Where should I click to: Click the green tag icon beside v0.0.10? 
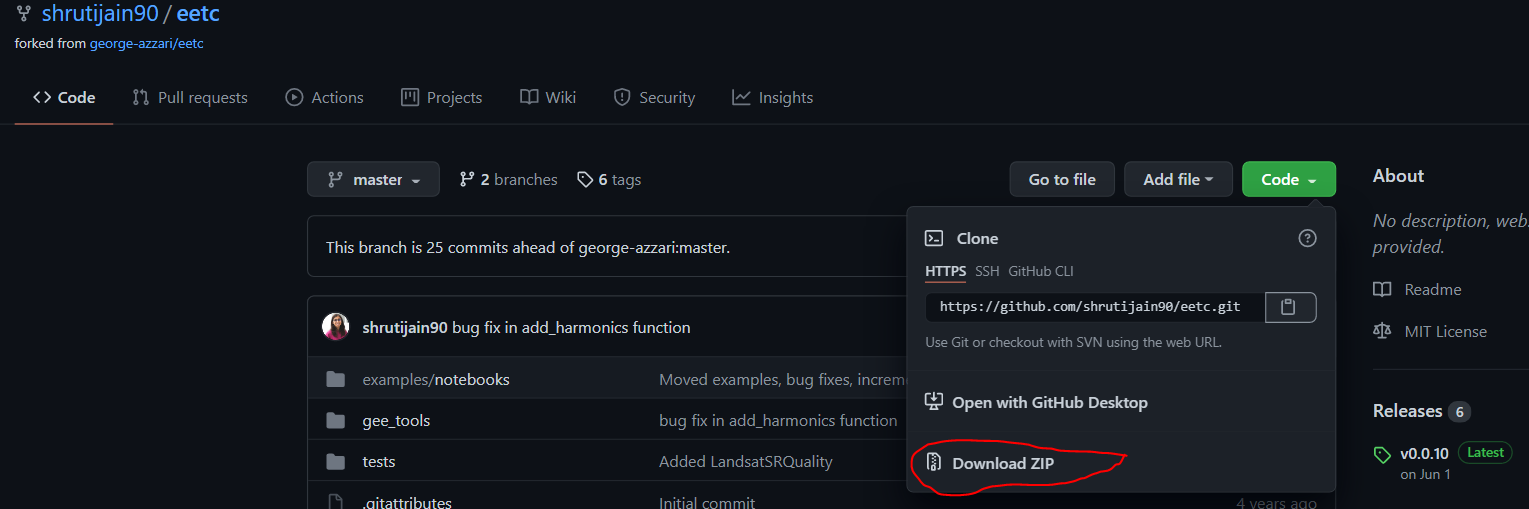click(1382, 455)
